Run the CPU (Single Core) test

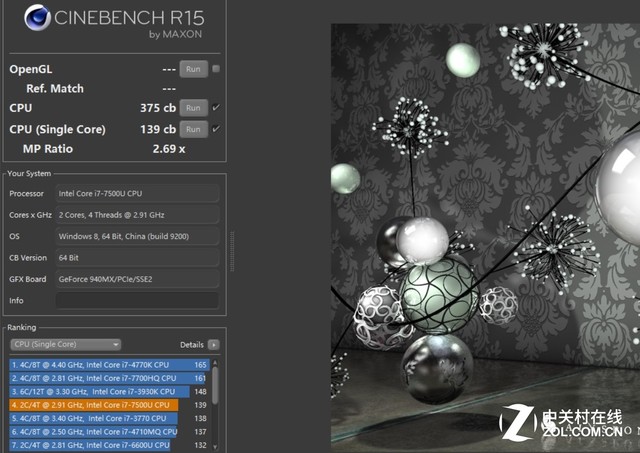pos(193,129)
